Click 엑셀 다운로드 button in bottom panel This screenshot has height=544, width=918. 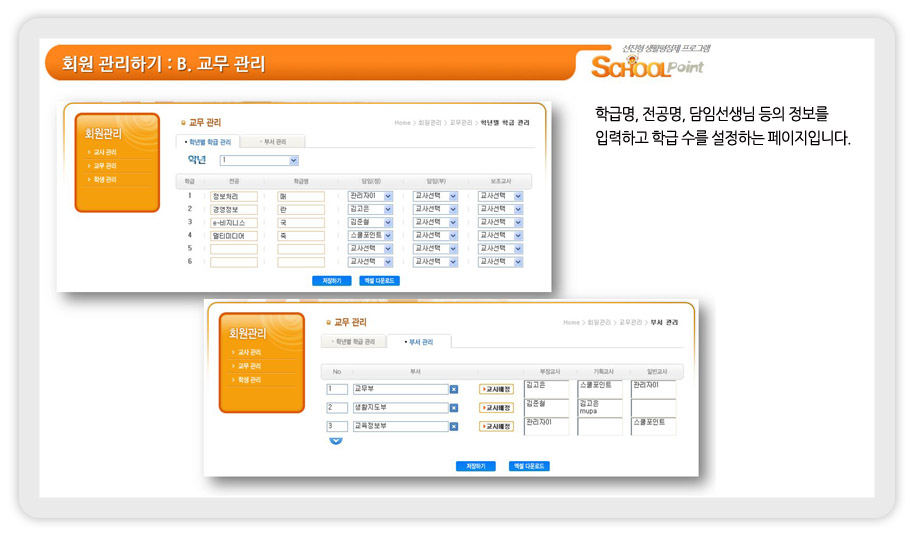tap(529, 466)
